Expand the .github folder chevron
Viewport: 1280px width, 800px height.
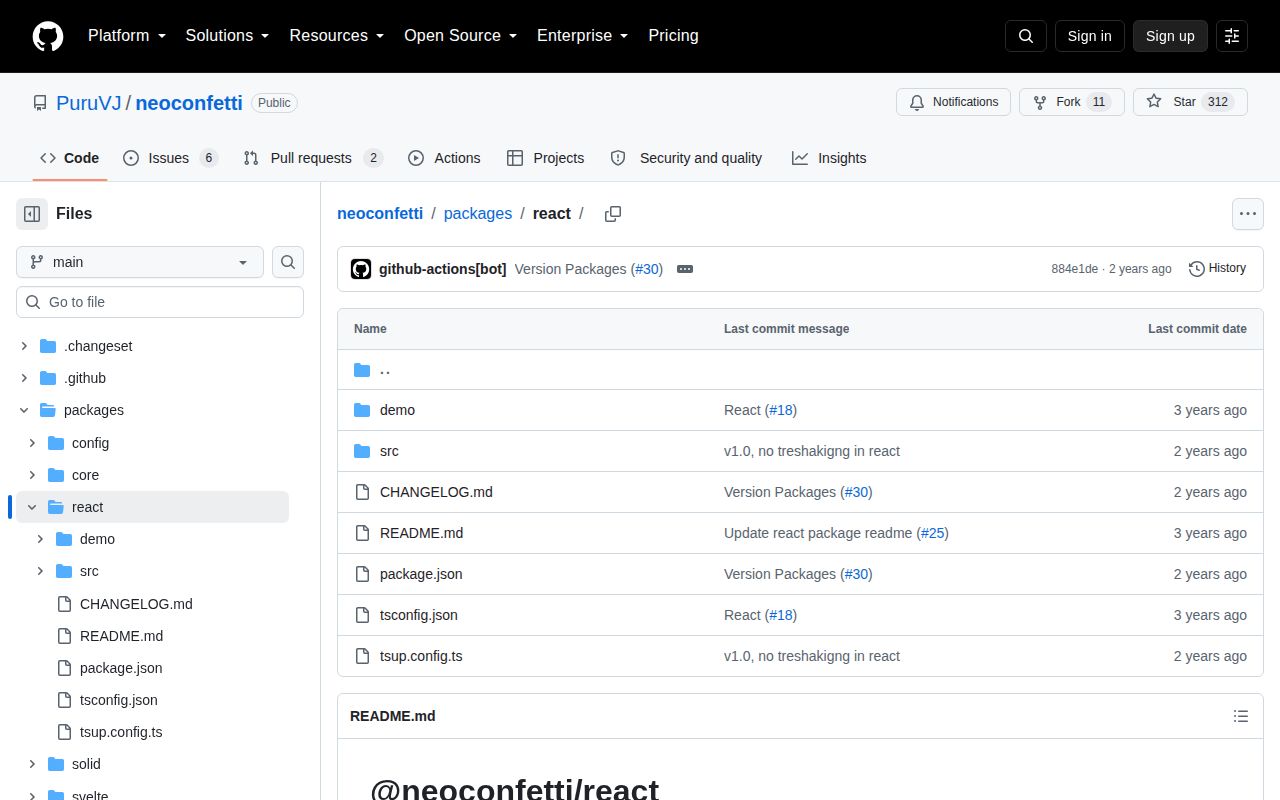point(24,378)
